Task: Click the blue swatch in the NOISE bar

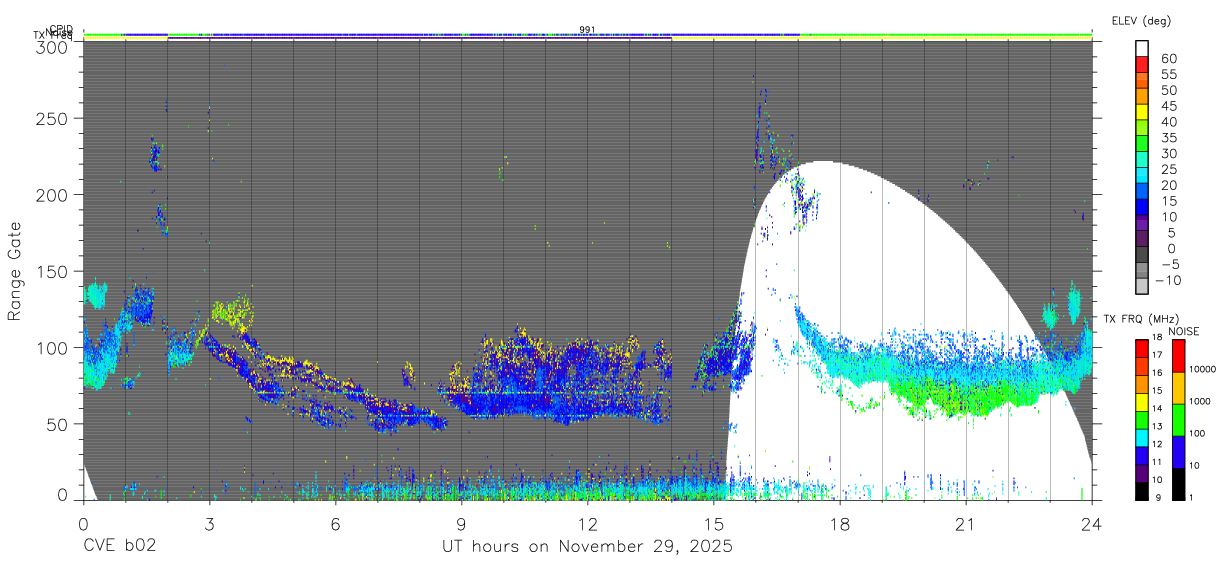Action: click(1178, 452)
